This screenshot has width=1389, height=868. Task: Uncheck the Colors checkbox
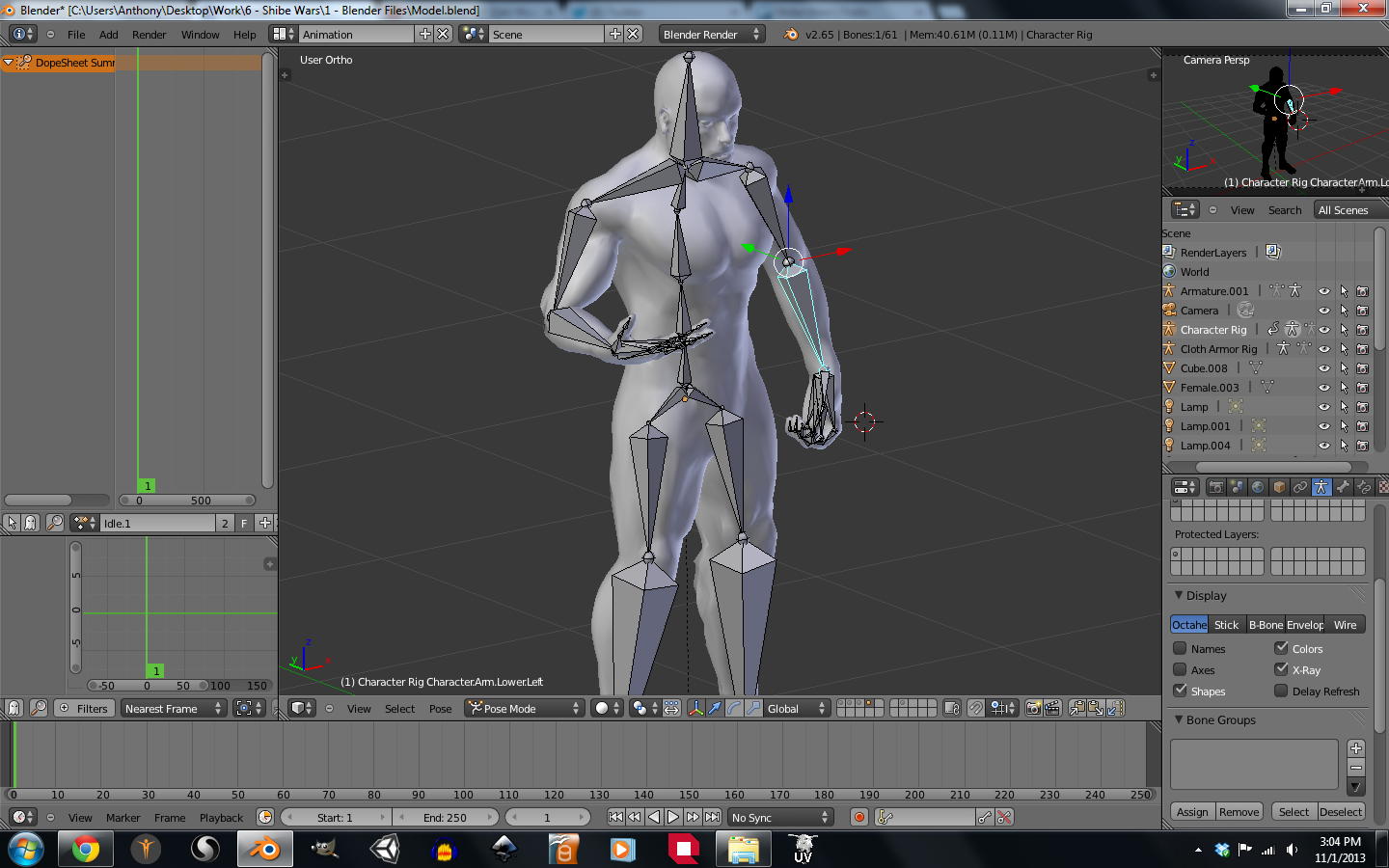click(1281, 648)
